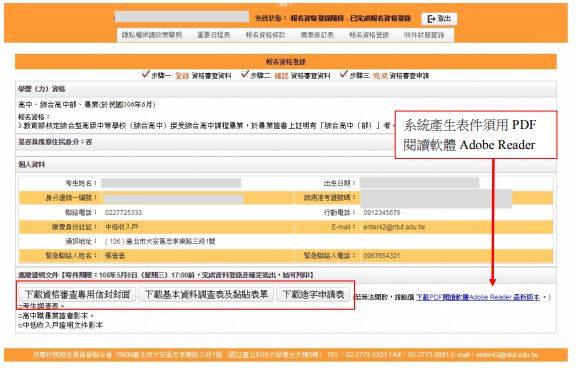
Task: Click the 是否具備原住民身分 row
Action: [286, 142]
